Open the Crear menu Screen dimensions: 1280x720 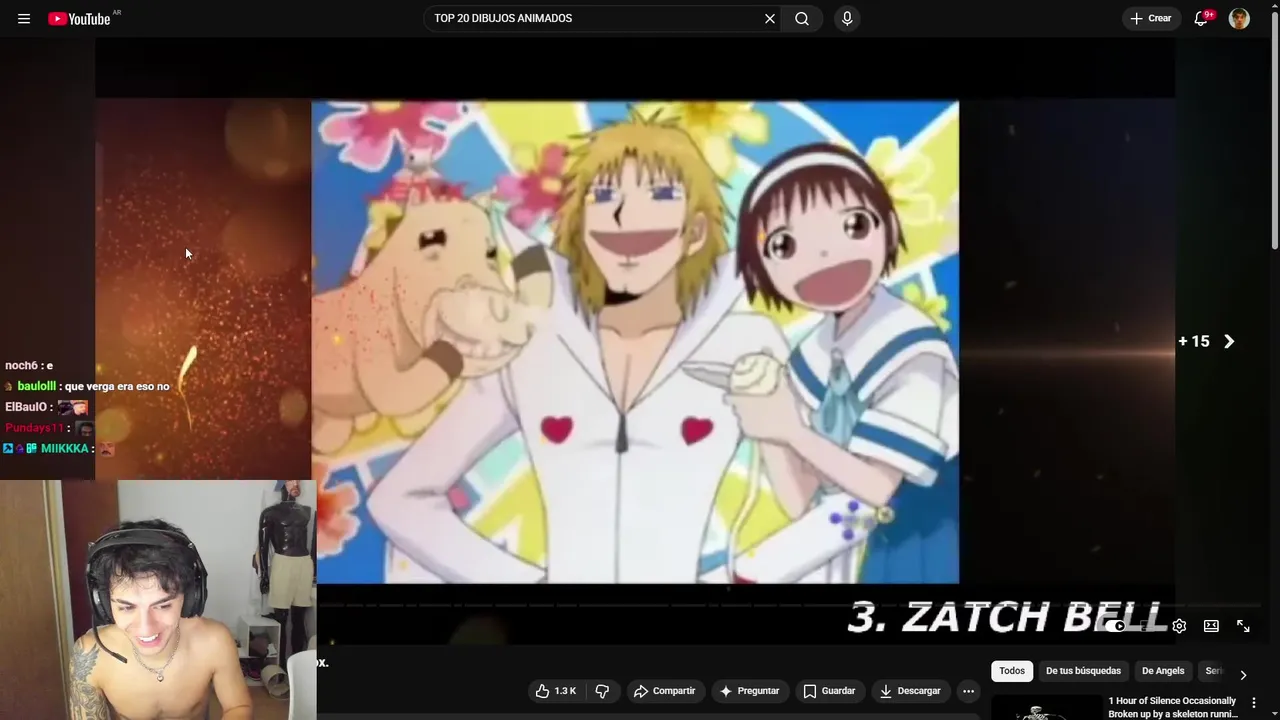[1150, 18]
